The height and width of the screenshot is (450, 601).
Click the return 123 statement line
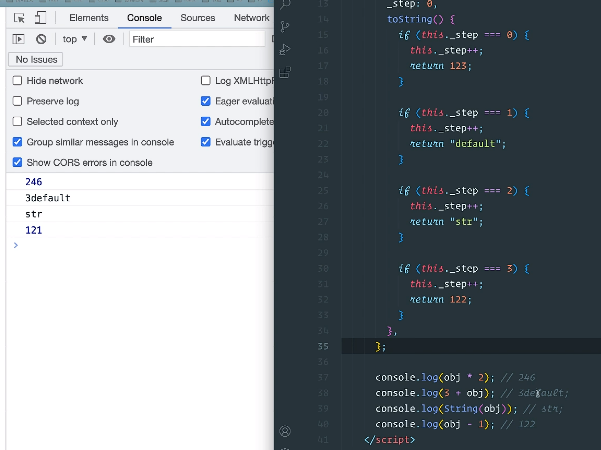[x=441, y=66]
